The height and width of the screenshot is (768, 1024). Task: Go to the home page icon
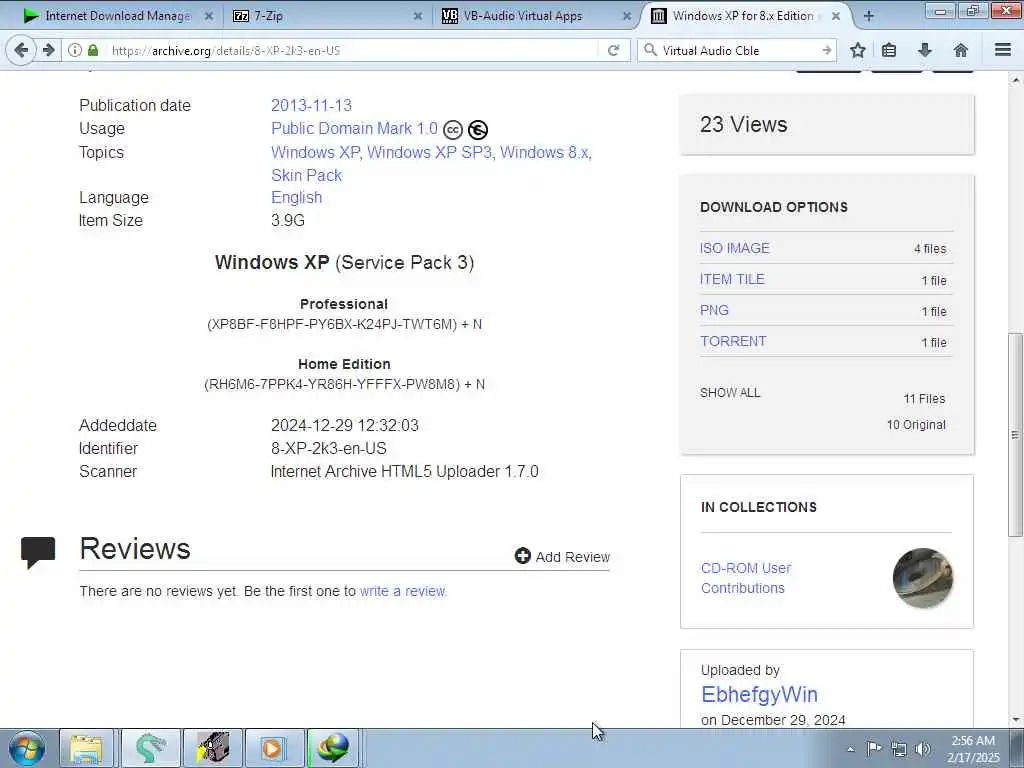(961, 50)
